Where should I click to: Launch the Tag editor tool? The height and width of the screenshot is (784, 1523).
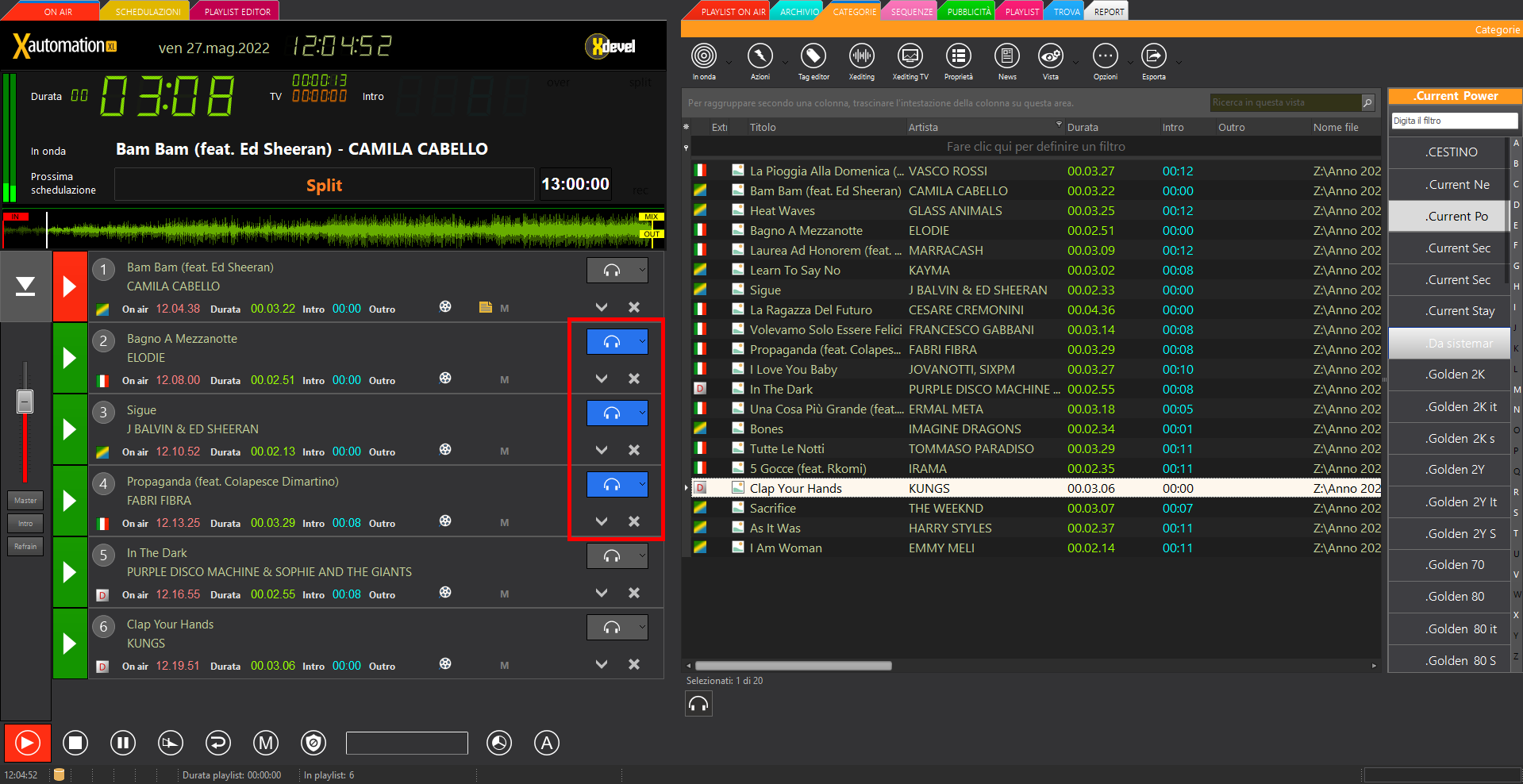pos(813,56)
